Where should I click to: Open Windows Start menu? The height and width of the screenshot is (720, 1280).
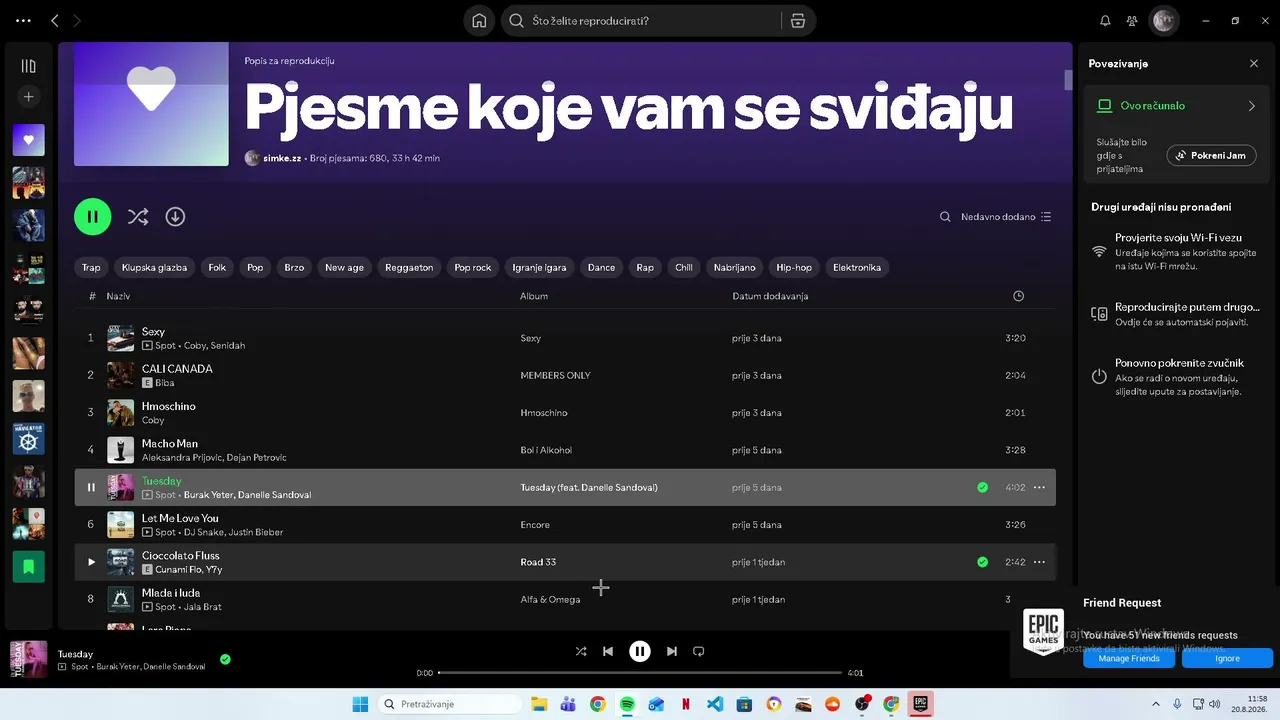360,704
